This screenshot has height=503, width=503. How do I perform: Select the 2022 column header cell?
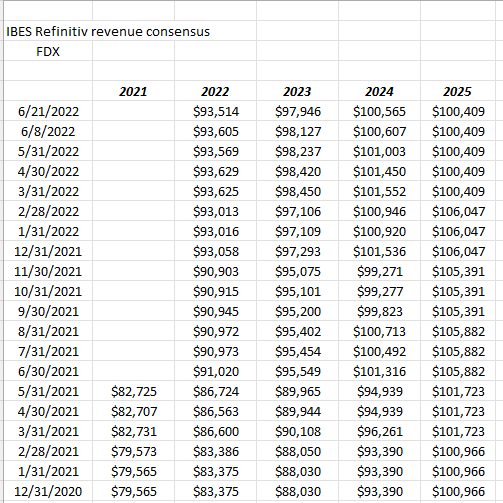215,91
